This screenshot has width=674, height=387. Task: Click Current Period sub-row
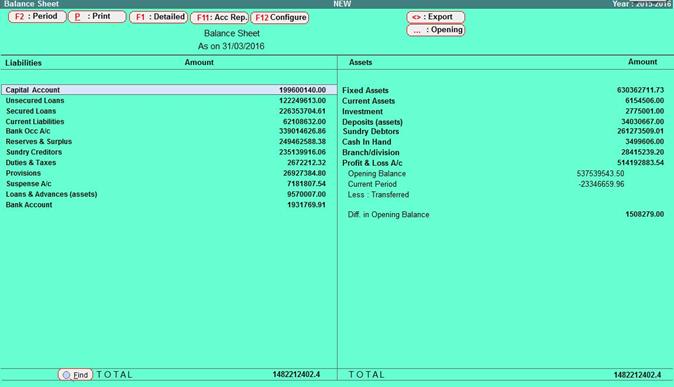point(372,184)
